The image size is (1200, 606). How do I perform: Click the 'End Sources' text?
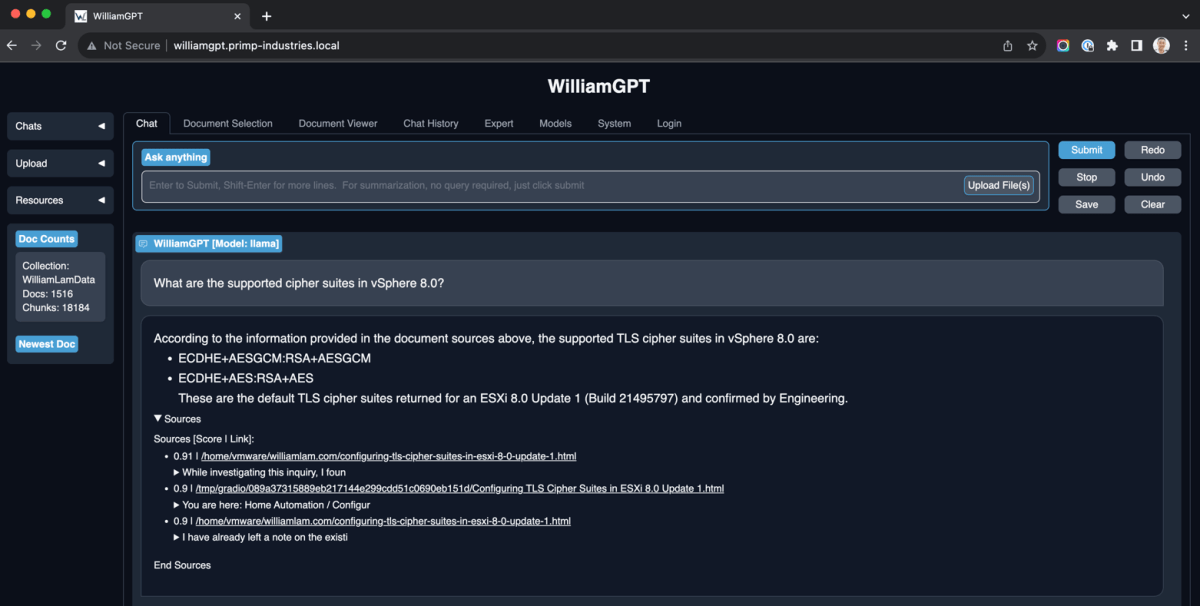tap(182, 565)
